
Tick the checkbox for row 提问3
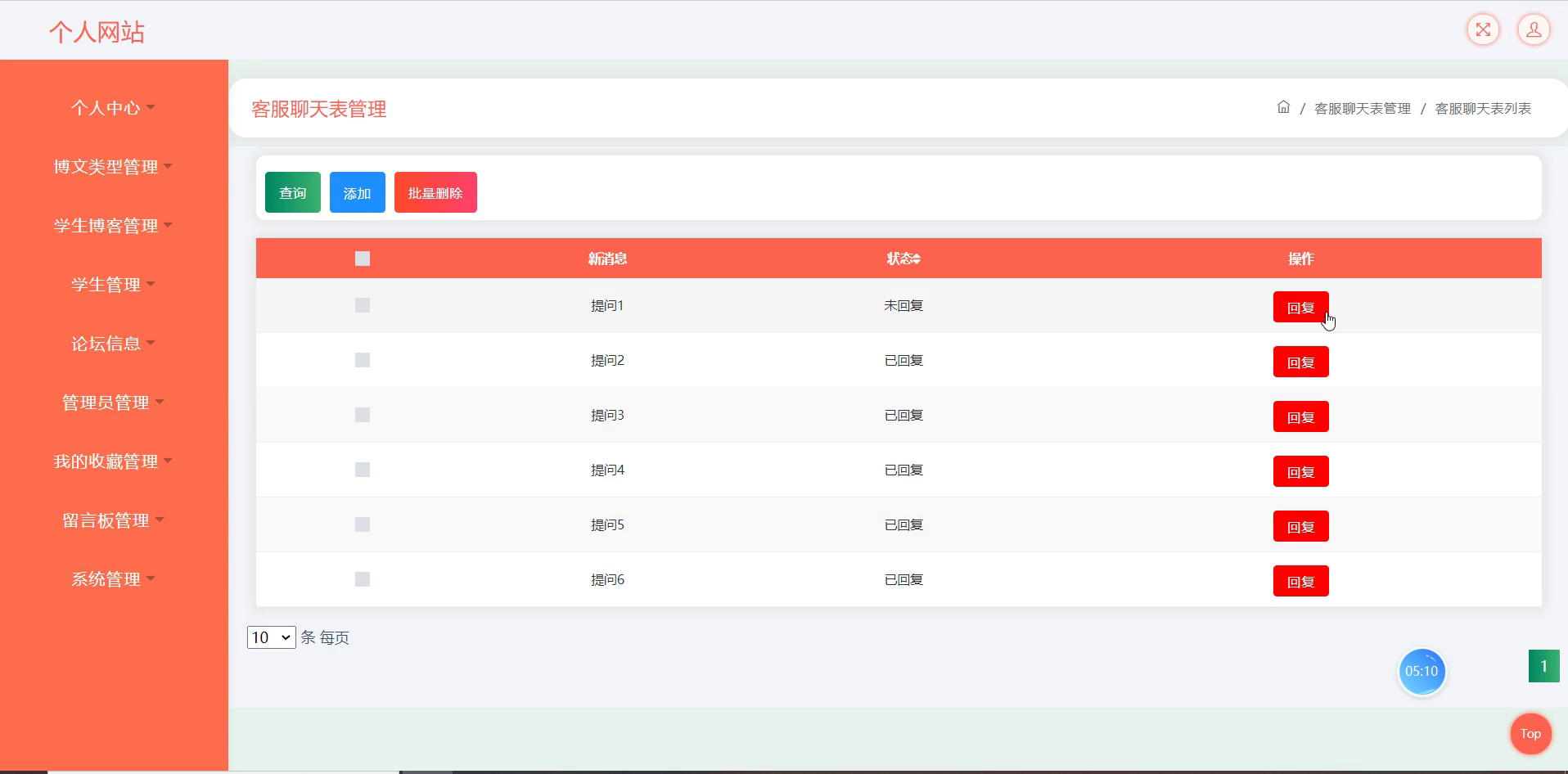pyautogui.click(x=363, y=415)
